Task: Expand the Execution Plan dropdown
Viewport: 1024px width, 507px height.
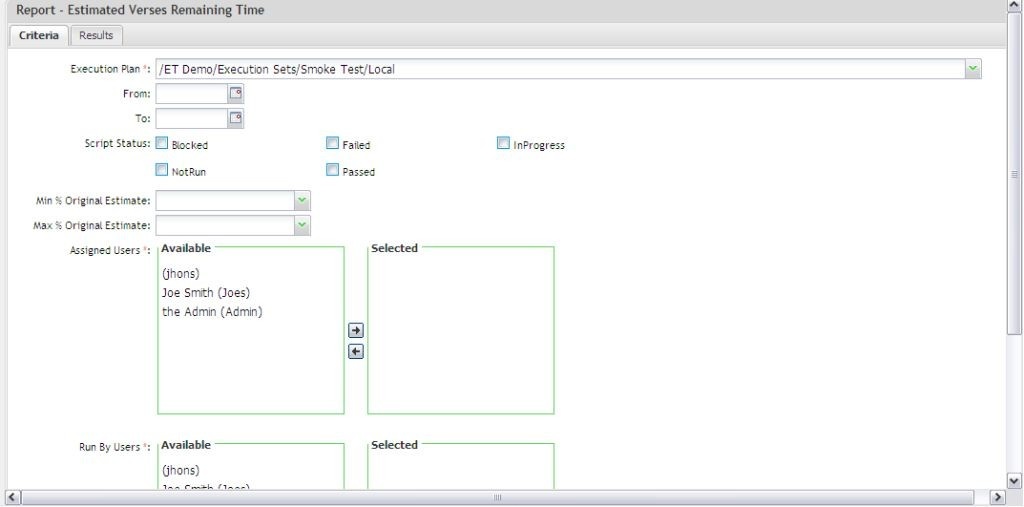Action: point(973,69)
